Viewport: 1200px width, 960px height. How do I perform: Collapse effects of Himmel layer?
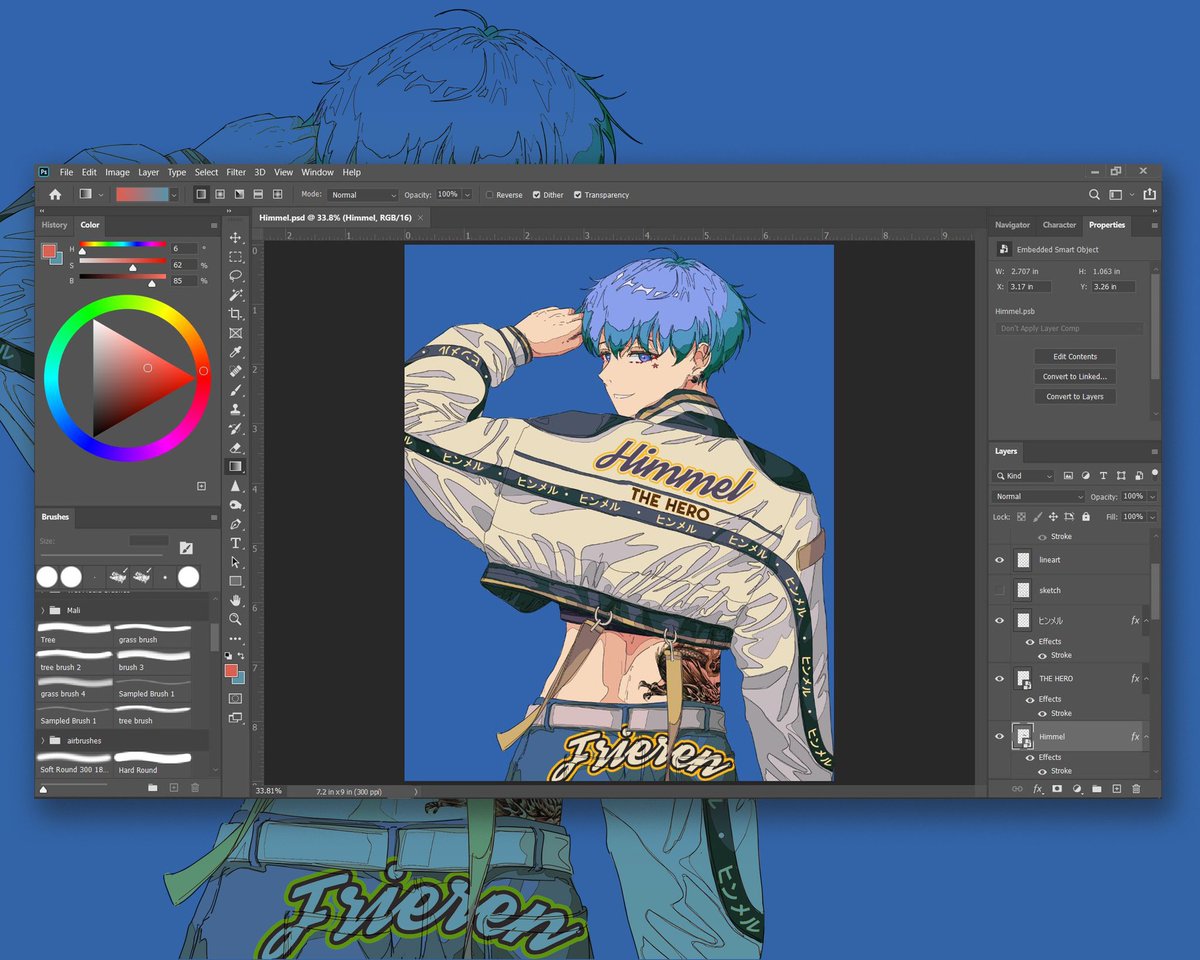(x=1146, y=737)
